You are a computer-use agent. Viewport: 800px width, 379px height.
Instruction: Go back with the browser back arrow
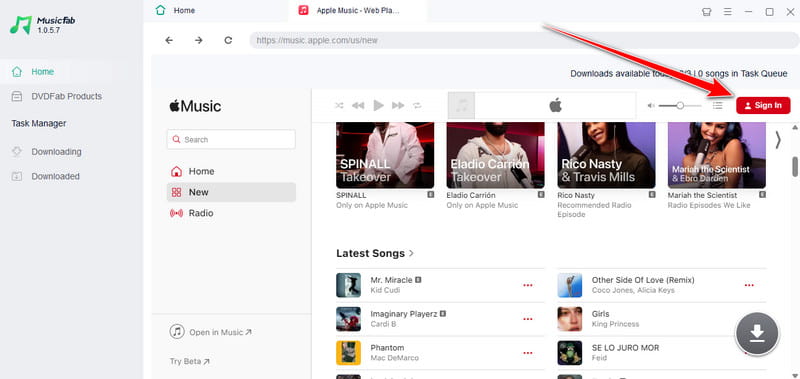pos(169,40)
